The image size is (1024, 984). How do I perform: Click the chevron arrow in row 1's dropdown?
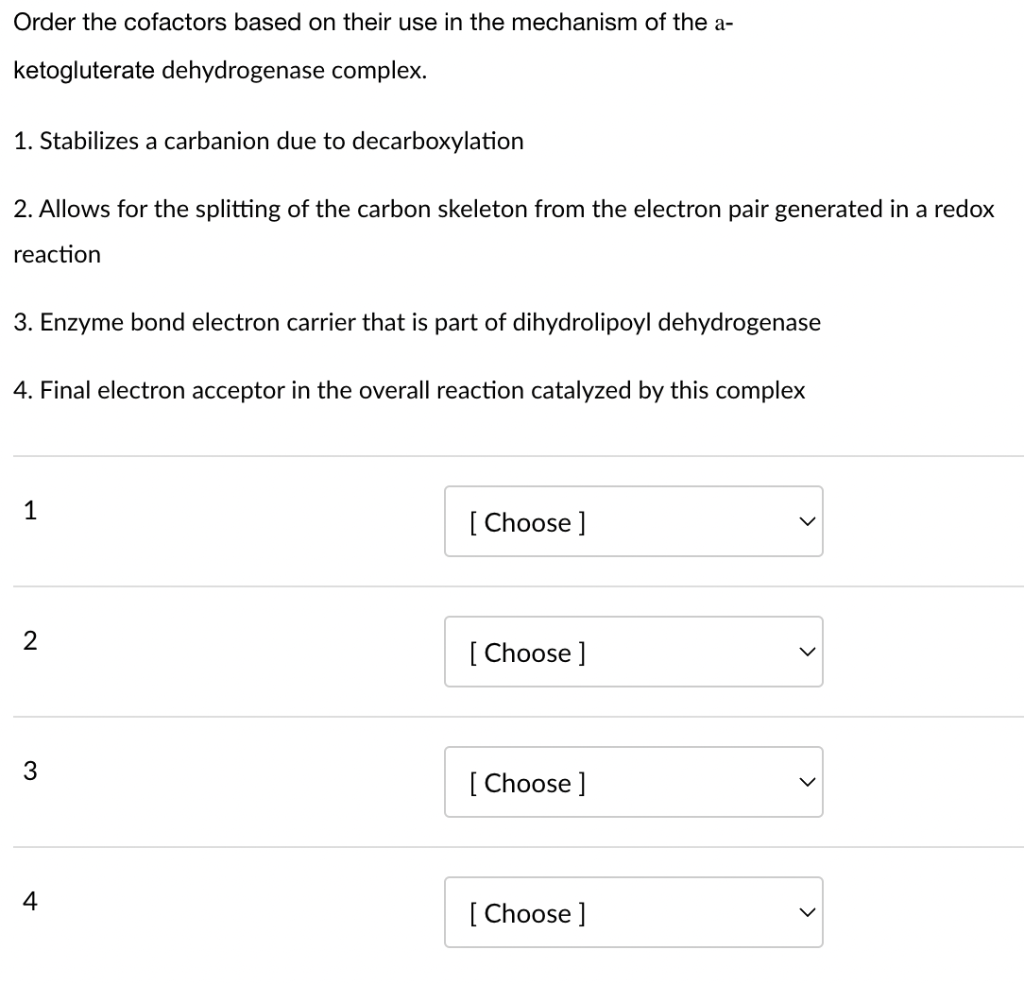(x=803, y=522)
